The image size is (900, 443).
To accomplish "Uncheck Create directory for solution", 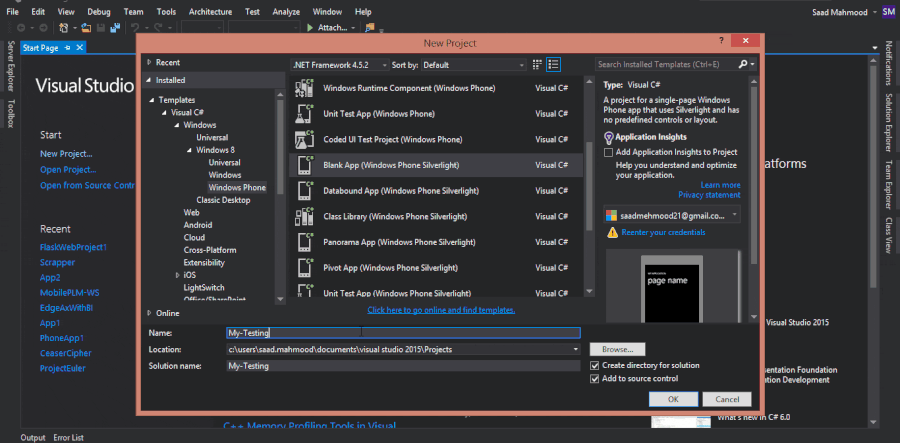I will tap(594, 365).
